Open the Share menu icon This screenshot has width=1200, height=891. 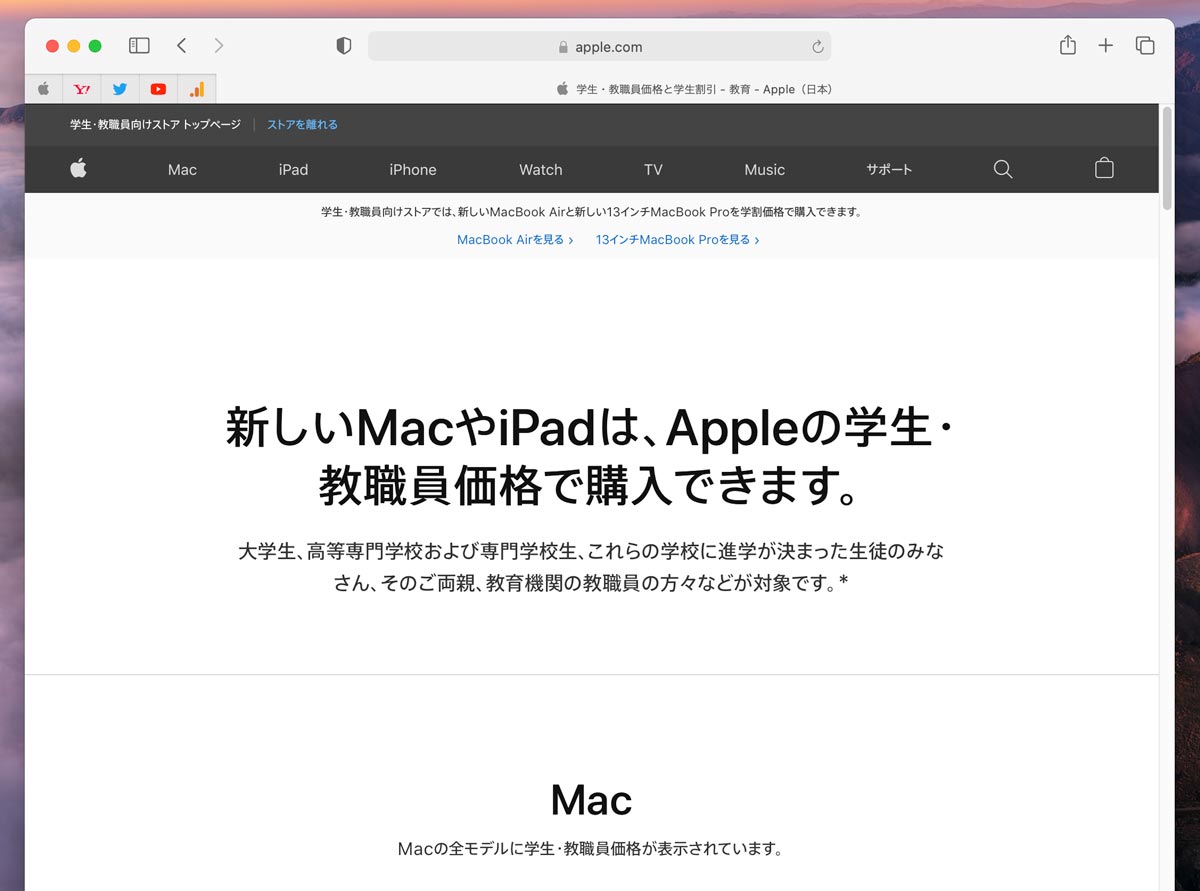pyautogui.click(x=1068, y=45)
